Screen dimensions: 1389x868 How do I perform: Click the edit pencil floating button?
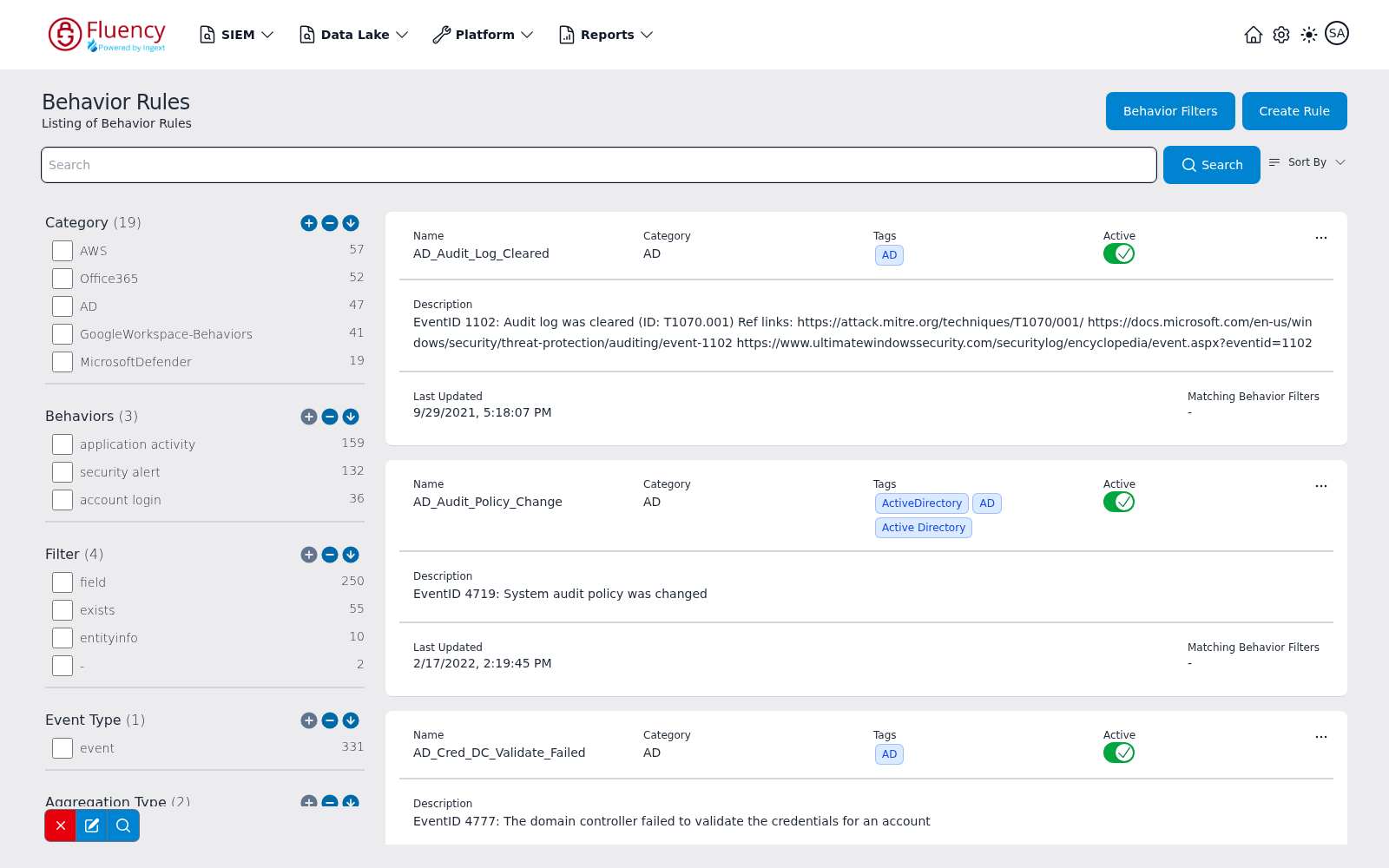pos(92,825)
